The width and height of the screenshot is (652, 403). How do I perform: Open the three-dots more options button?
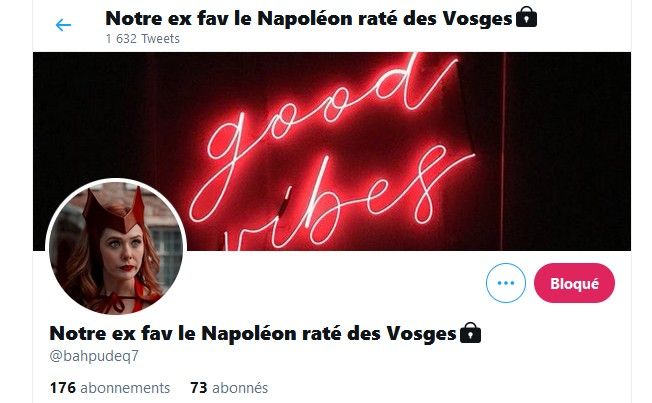506,283
